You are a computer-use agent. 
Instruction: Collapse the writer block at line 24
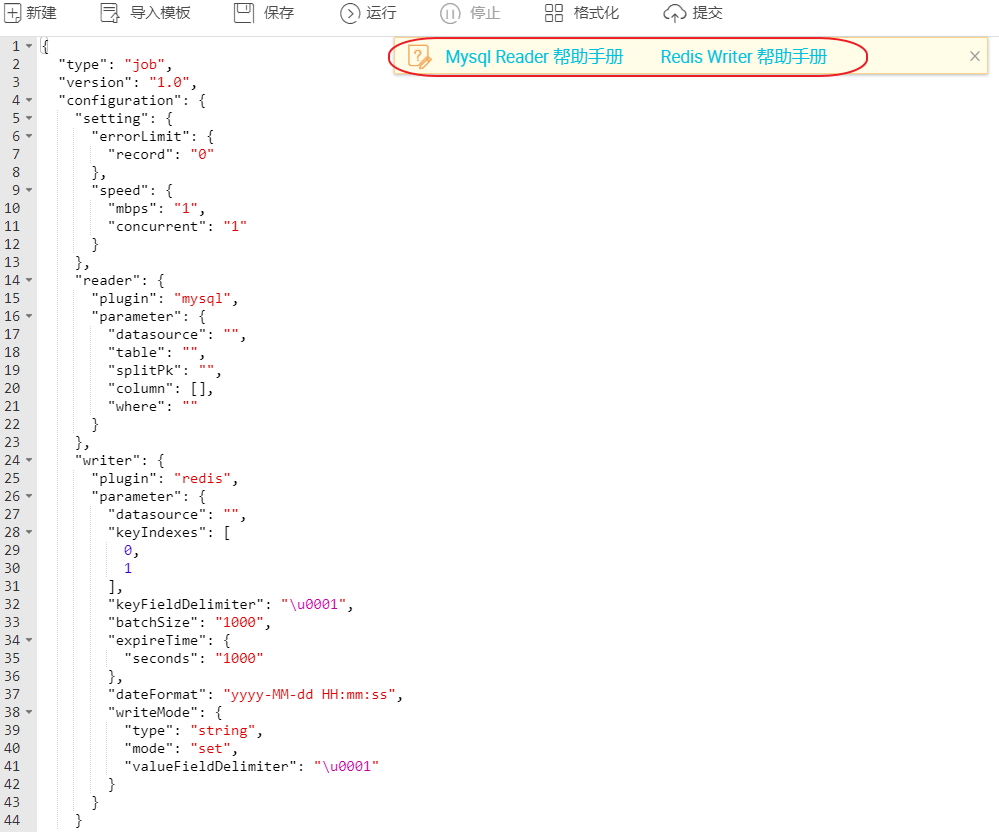tap(29, 461)
